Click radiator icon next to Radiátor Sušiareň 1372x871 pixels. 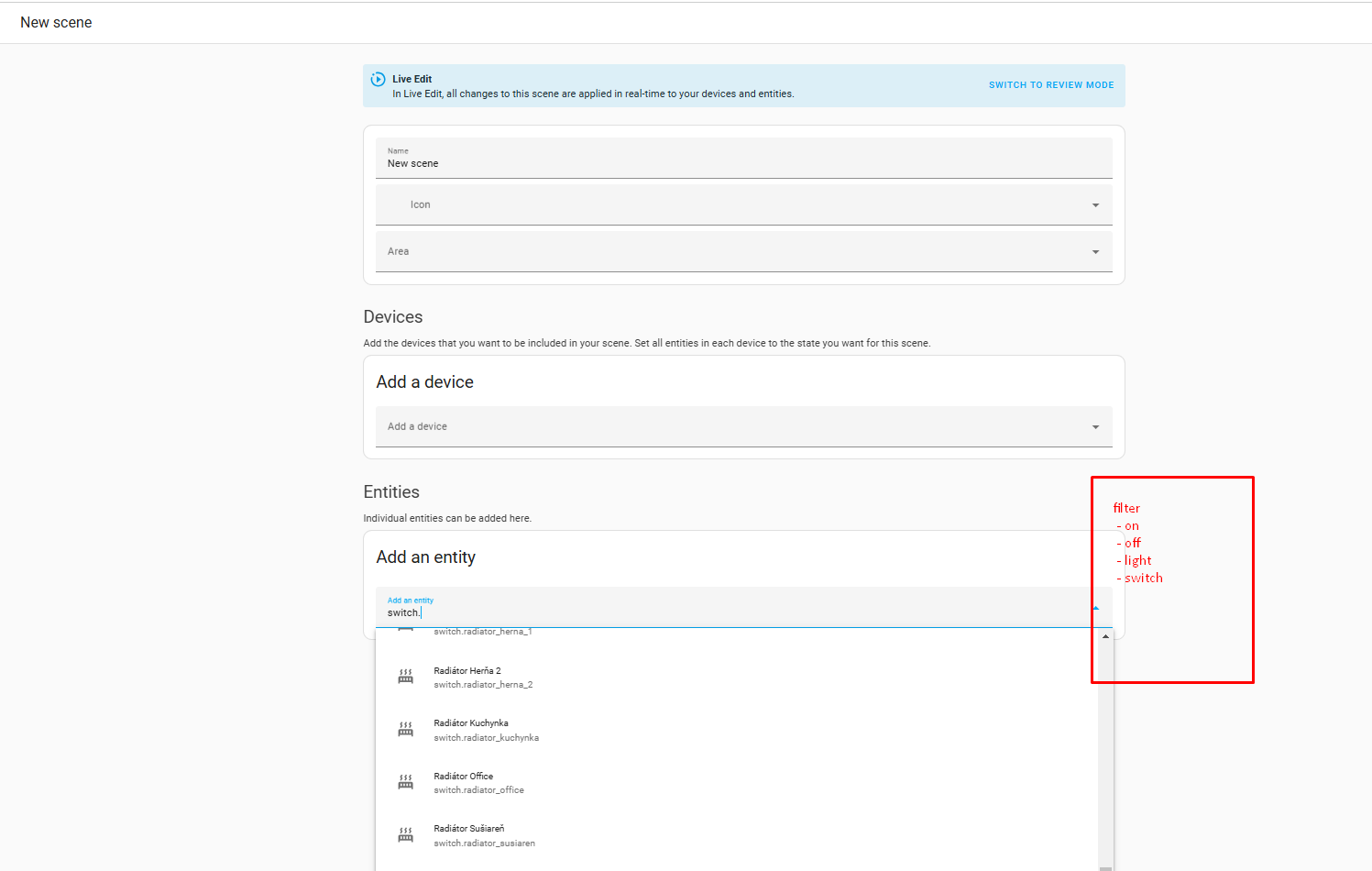tap(405, 835)
